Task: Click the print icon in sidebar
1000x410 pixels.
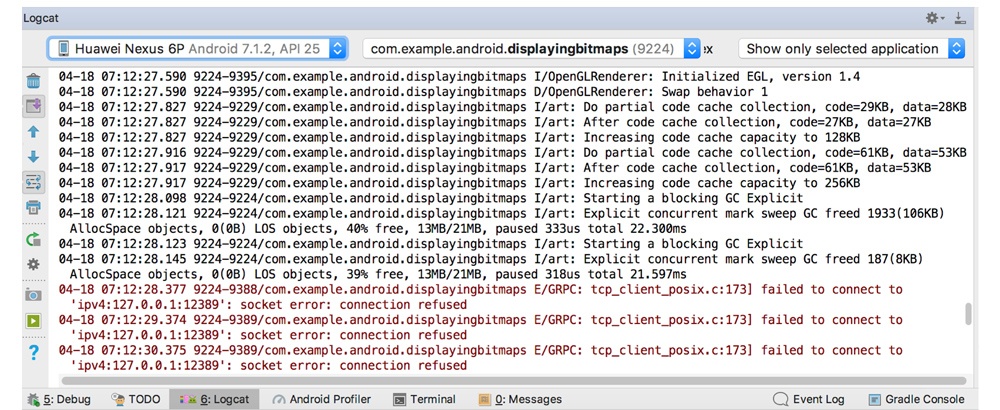Action: click(x=33, y=207)
